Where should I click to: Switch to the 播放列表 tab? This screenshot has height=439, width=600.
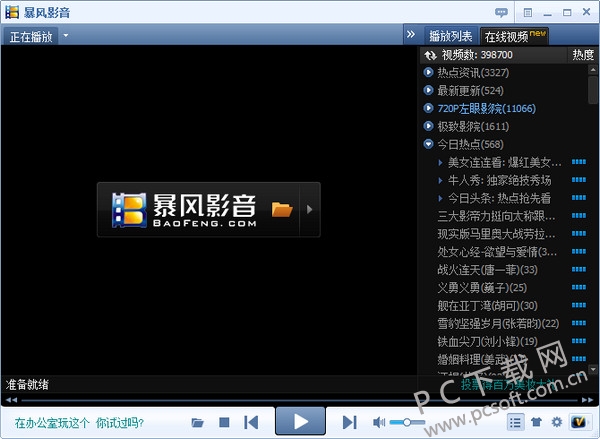(x=450, y=36)
